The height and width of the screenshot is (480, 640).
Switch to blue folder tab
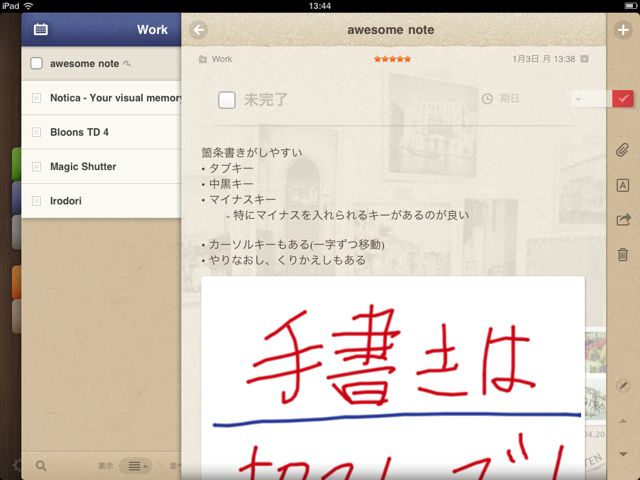16,198
